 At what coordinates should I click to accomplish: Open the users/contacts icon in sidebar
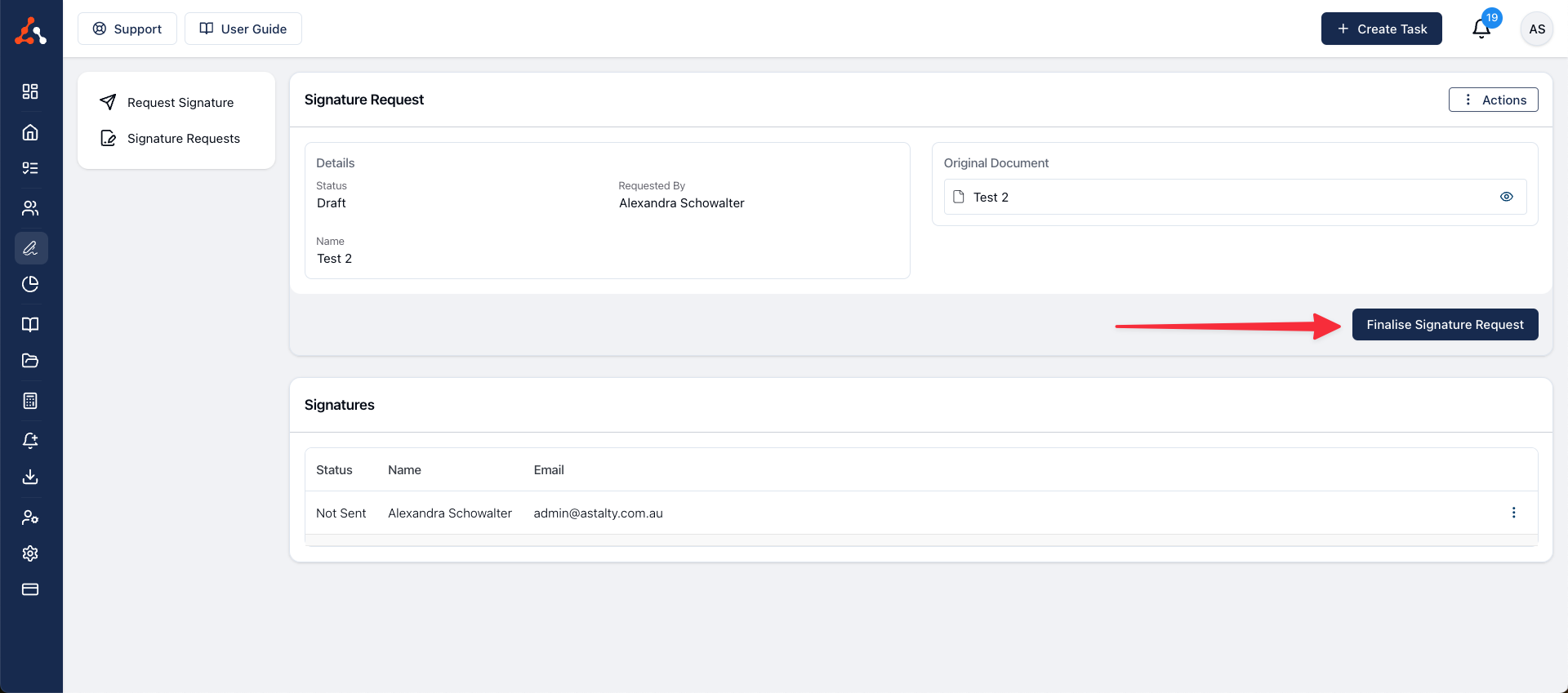pos(30,208)
